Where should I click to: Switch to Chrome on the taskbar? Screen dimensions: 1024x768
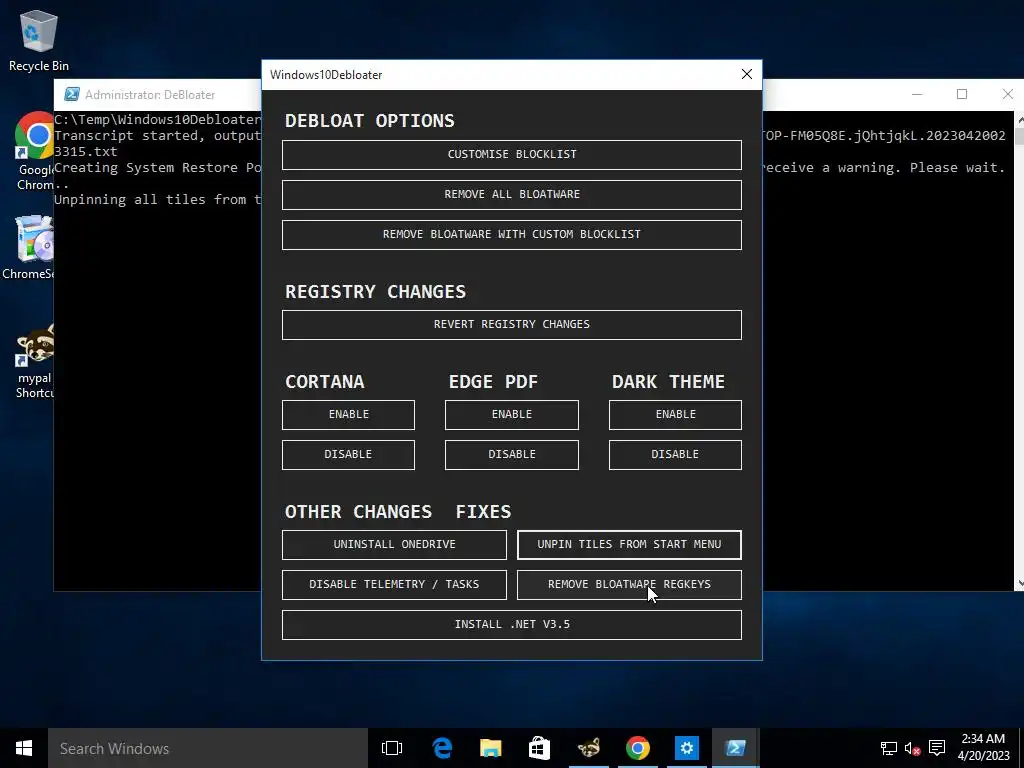[x=637, y=748]
